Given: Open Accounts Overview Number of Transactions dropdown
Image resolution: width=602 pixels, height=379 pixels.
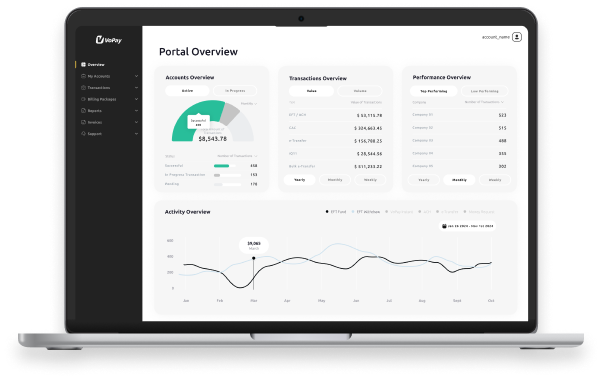Looking at the screenshot, I should (x=237, y=156).
